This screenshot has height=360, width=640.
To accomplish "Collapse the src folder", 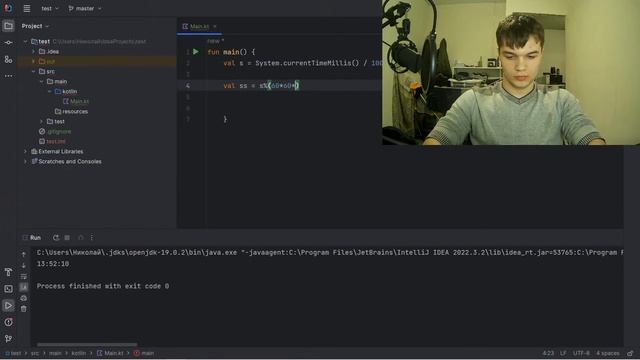I will [33, 71].
